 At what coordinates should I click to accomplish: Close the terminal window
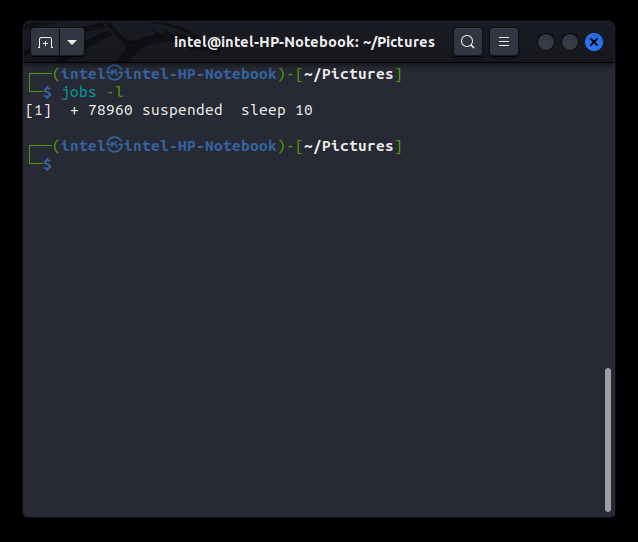594,42
